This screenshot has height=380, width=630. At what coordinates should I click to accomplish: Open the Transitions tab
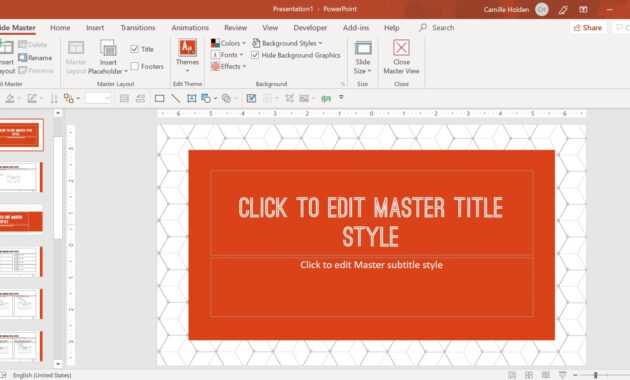[138, 28]
